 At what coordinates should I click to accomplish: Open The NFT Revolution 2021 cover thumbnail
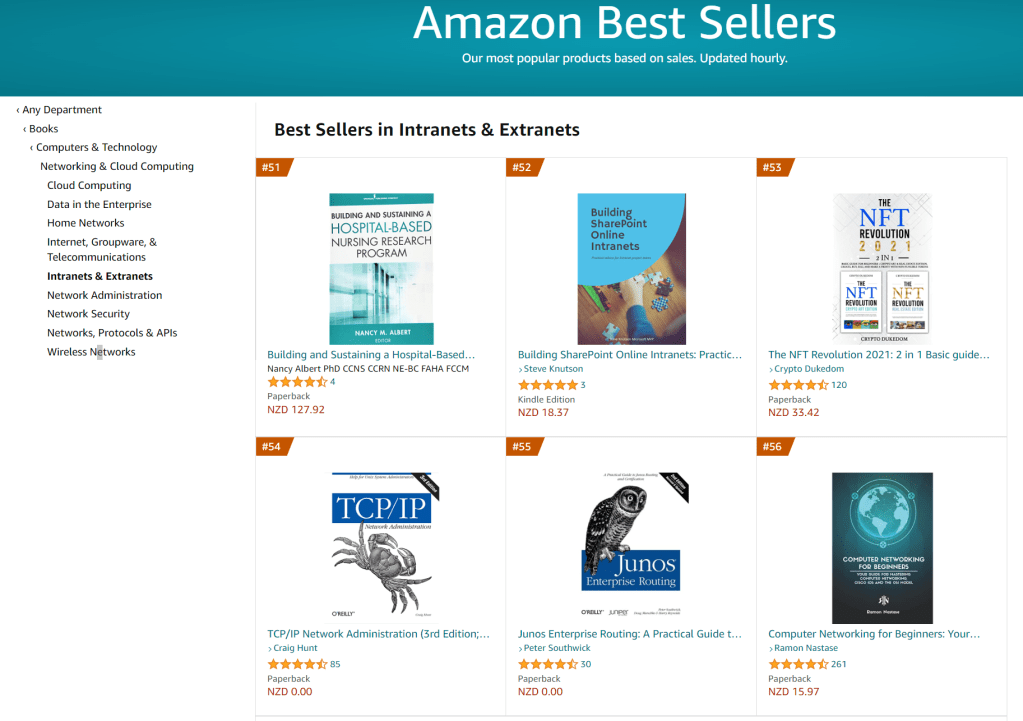[881, 268]
